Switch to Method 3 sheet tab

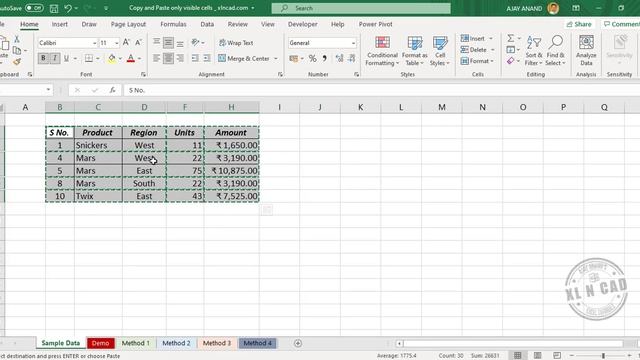[x=217, y=343]
